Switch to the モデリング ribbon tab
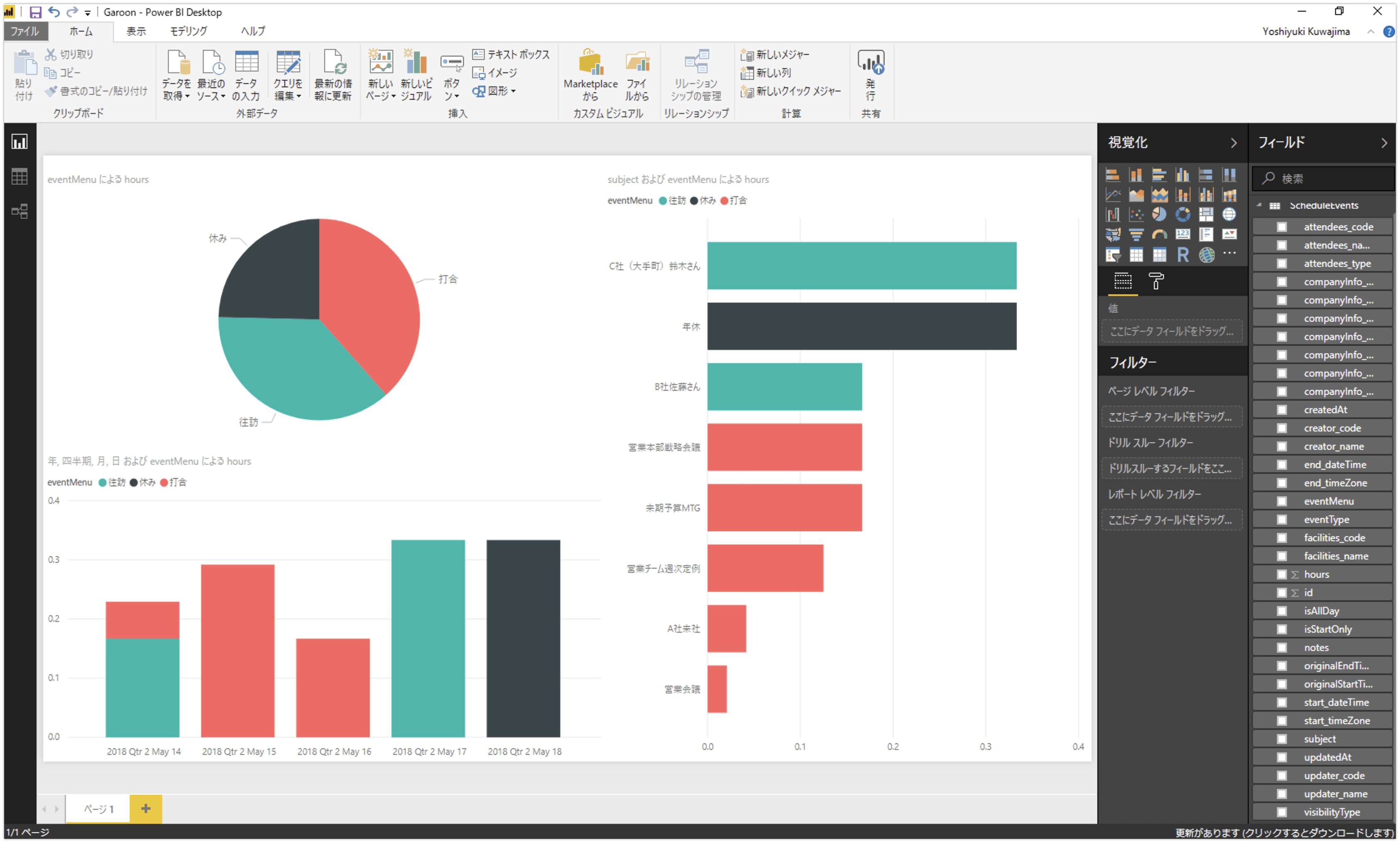 click(x=189, y=31)
